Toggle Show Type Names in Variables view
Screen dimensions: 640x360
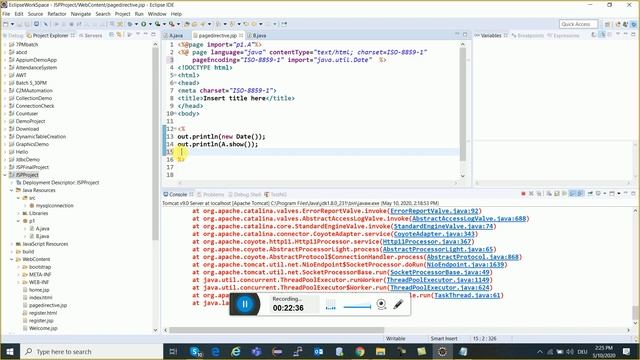coord(594,35)
